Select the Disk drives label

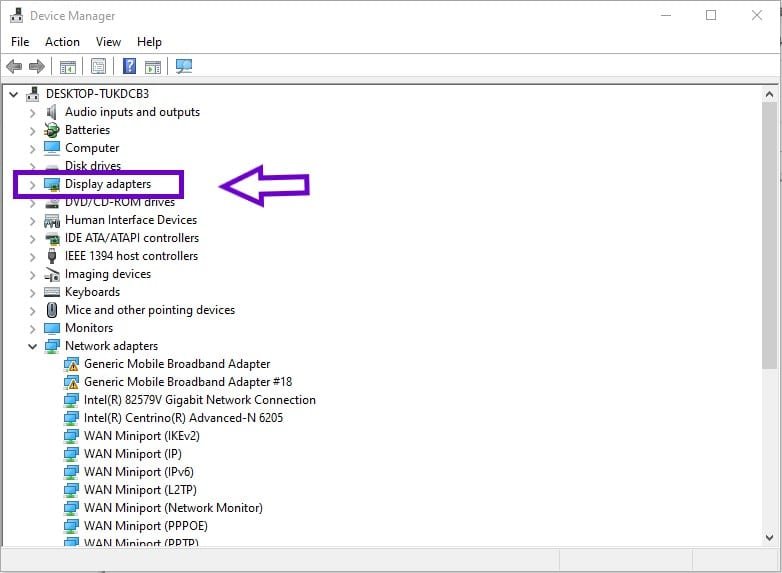[93, 166]
